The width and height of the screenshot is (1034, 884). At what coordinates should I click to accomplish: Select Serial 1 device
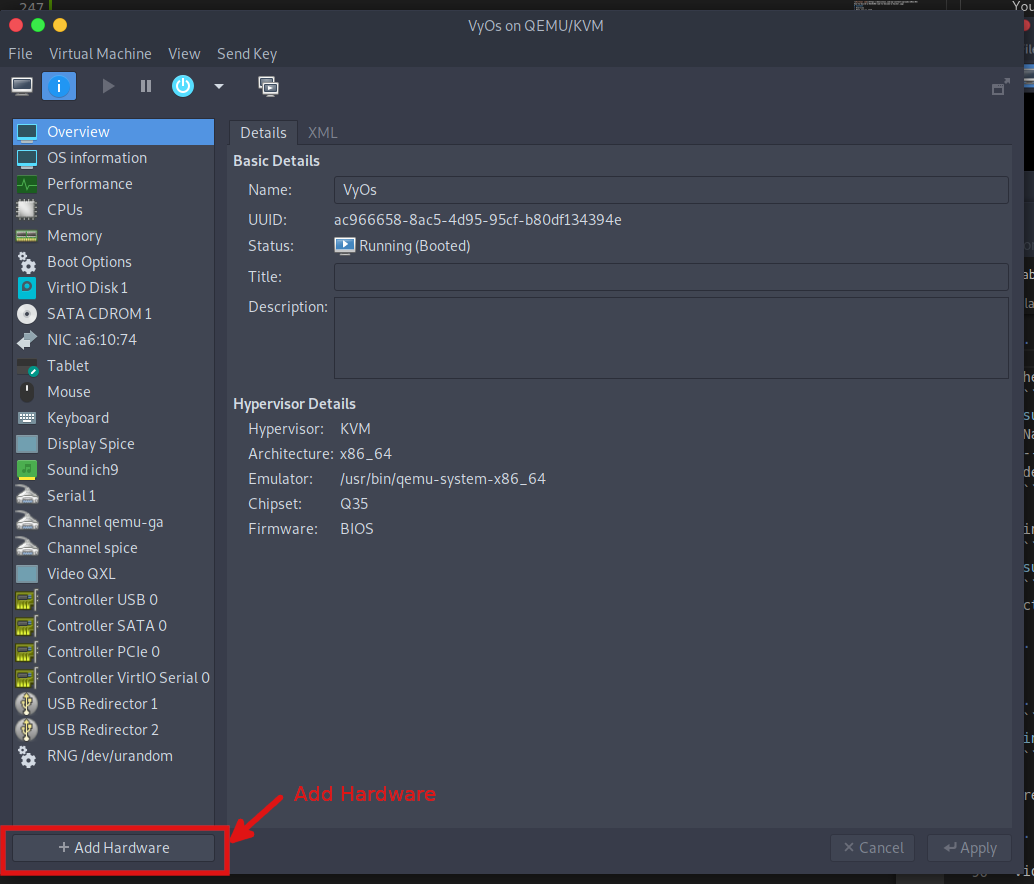[x=113, y=496]
